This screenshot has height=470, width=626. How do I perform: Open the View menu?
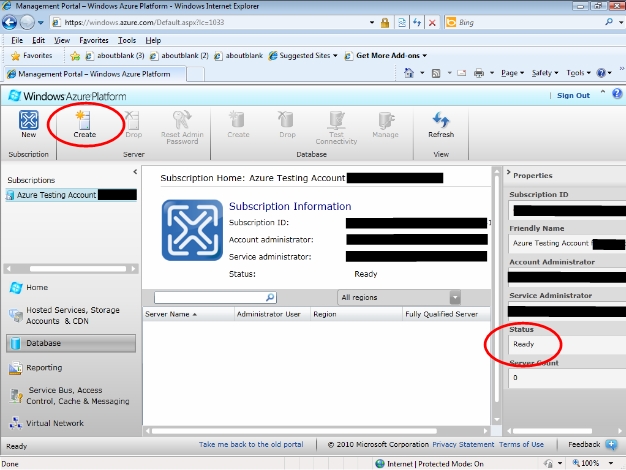62,40
